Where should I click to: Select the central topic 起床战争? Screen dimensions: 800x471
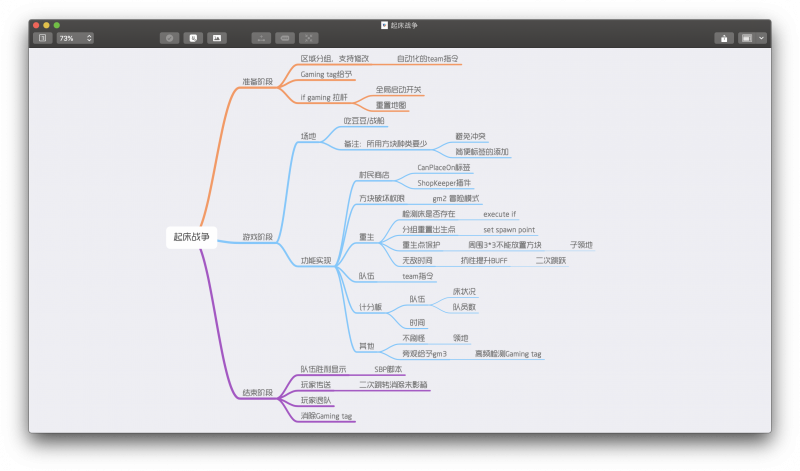(x=192, y=237)
